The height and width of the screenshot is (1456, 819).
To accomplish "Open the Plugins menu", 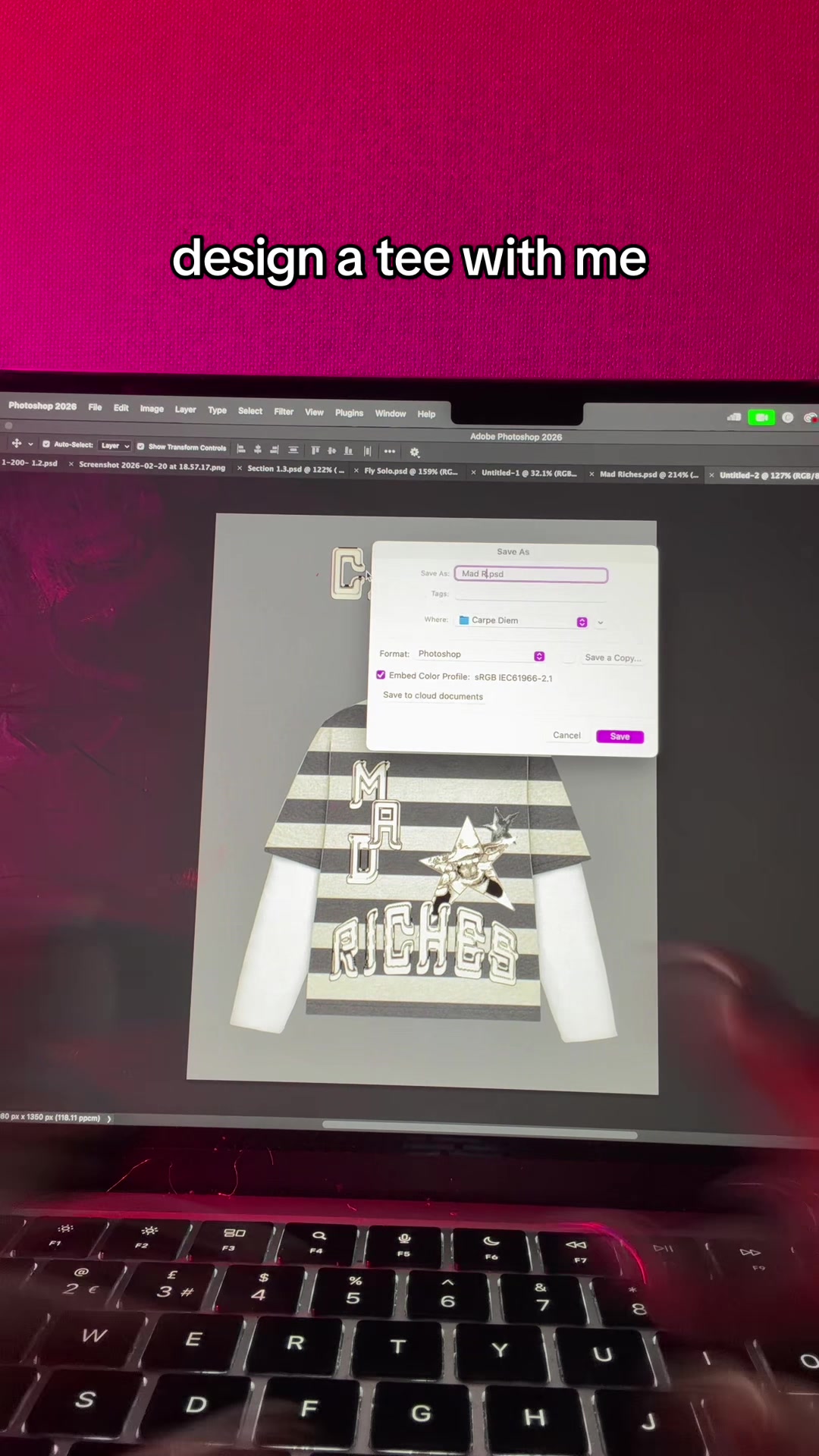I will coord(349,413).
